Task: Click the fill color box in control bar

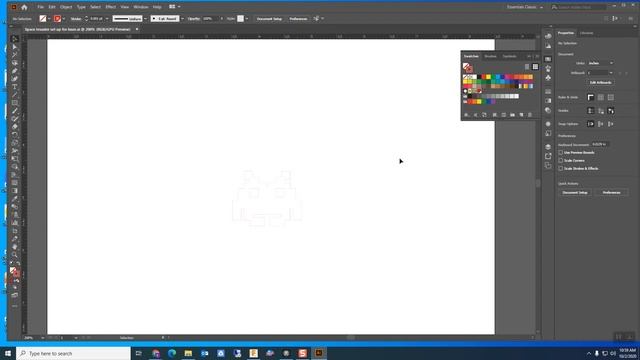Action: point(43,19)
